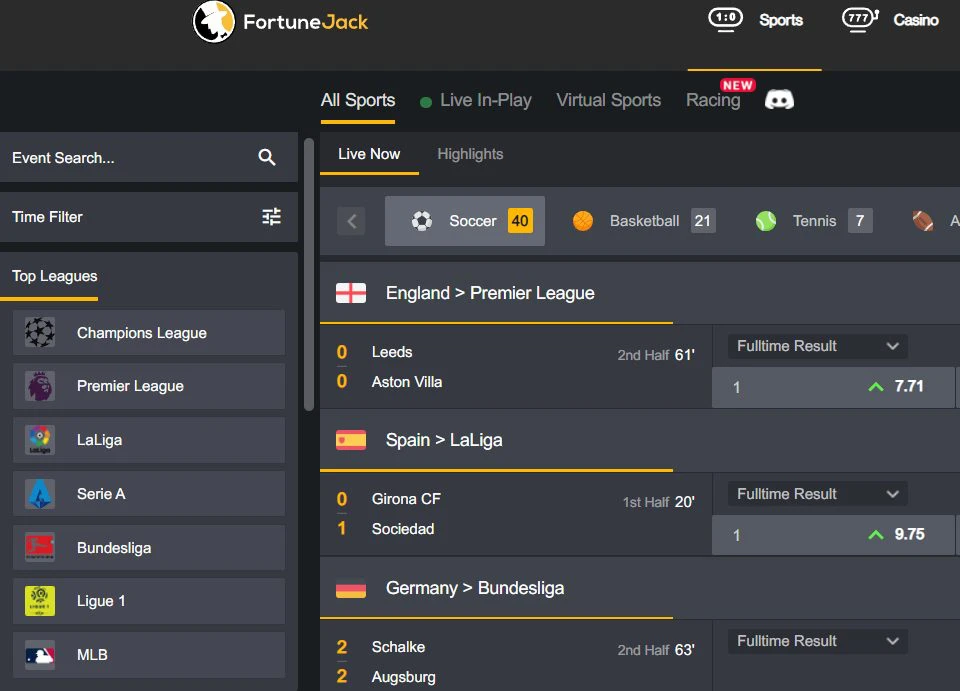Open Bundesliga from Top Leagues
960x691 pixels.
(x=149, y=547)
